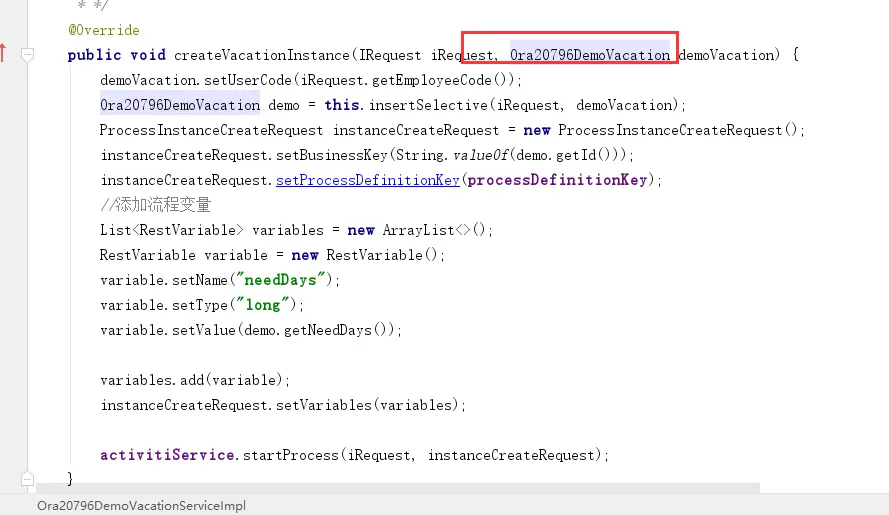Screen dimensions: 889x515
Task: Click the Ora20796DemoVacationServiceImpl breadcrumb
Action: tap(142, 505)
